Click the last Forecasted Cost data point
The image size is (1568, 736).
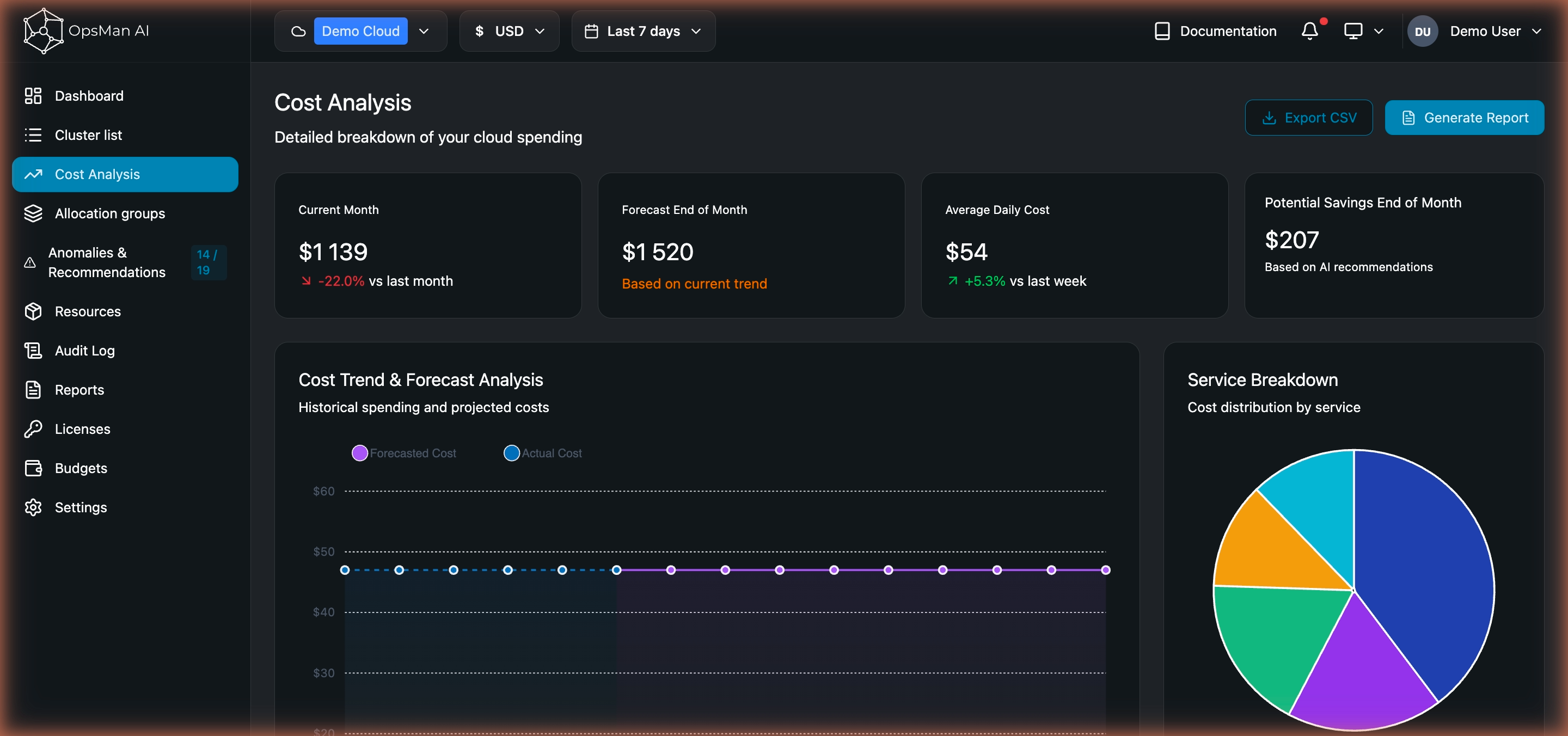(x=1105, y=570)
